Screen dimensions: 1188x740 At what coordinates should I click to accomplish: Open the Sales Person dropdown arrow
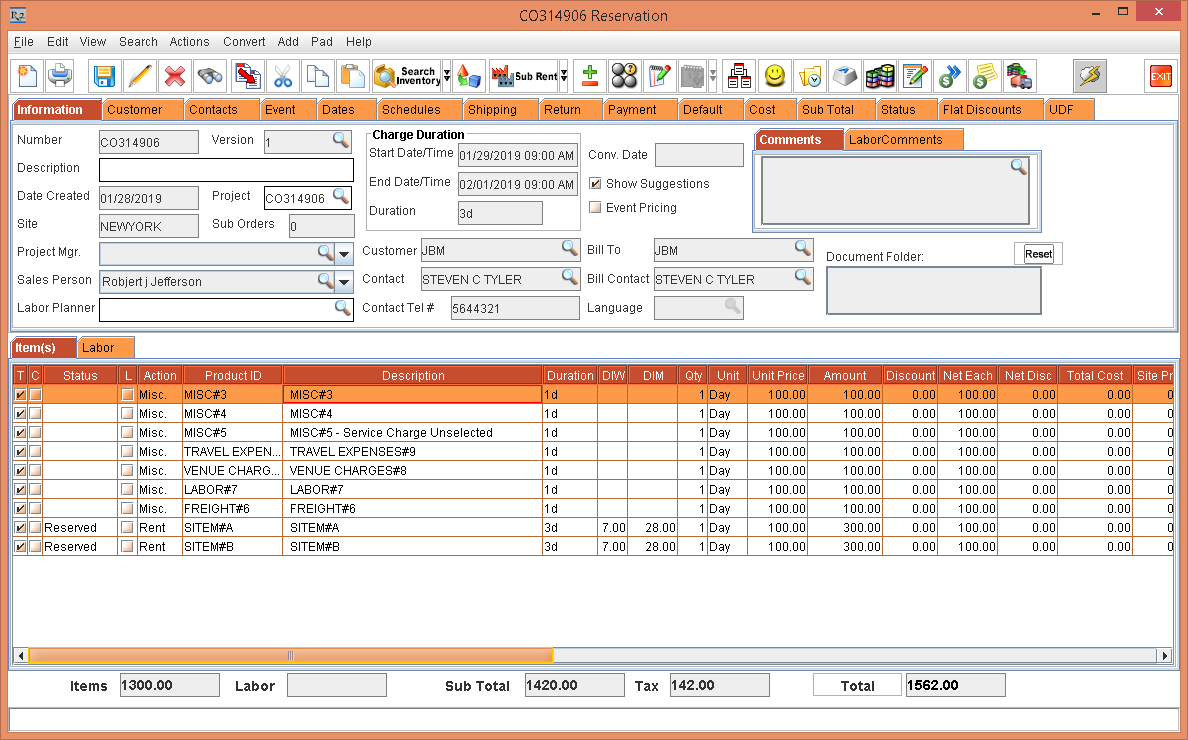coord(344,282)
